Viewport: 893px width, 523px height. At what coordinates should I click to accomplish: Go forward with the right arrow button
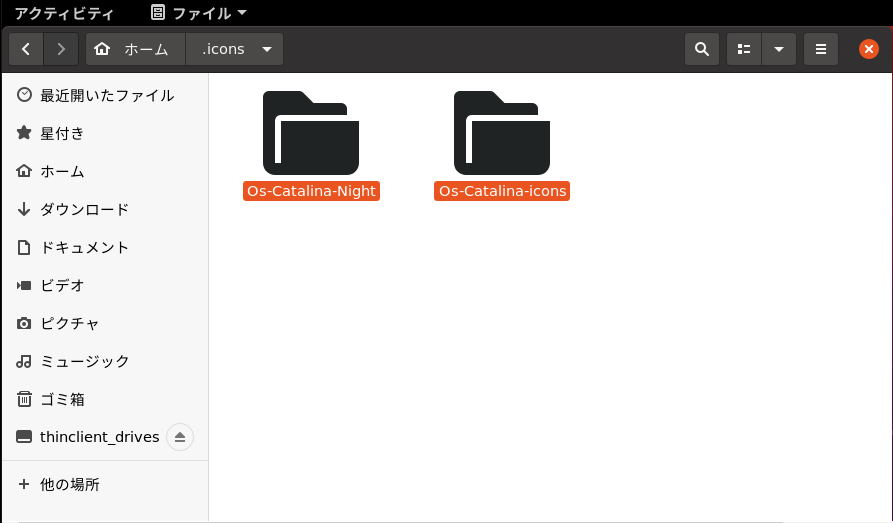coord(60,49)
